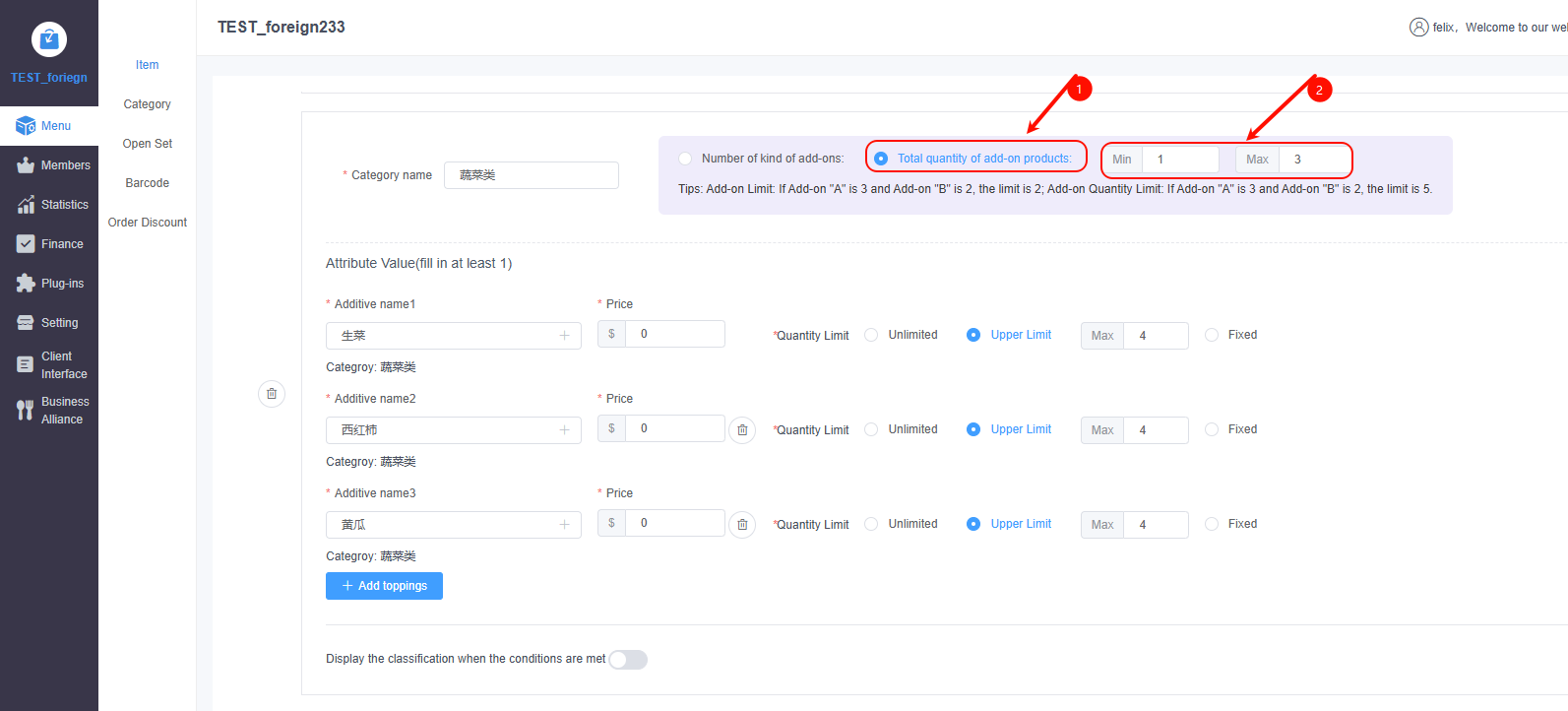Expand the Additive name3 plus selector
Viewport: 1568px width, 711px height.
pyautogui.click(x=564, y=525)
